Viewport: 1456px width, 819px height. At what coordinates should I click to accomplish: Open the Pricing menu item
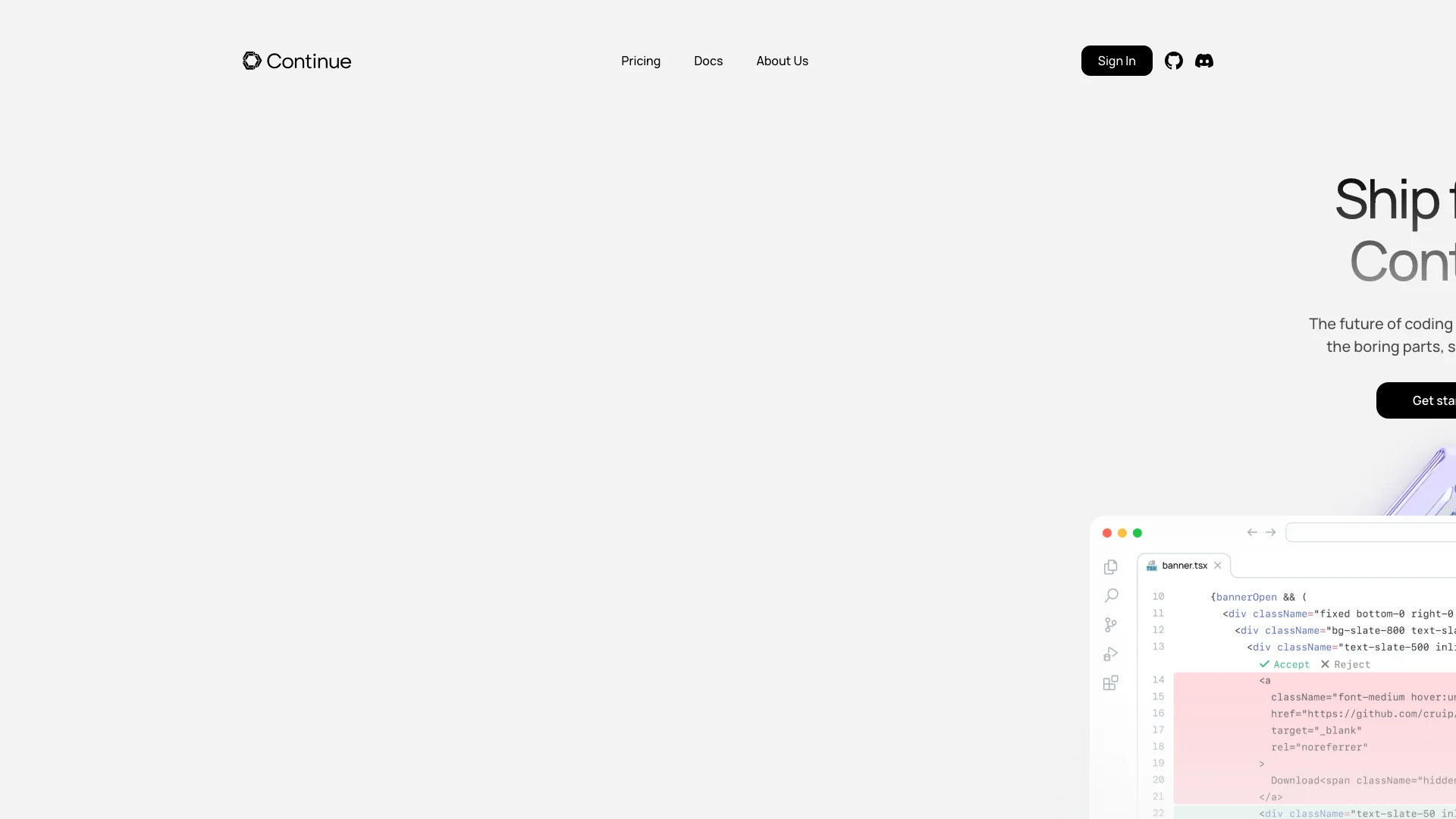coord(641,61)
